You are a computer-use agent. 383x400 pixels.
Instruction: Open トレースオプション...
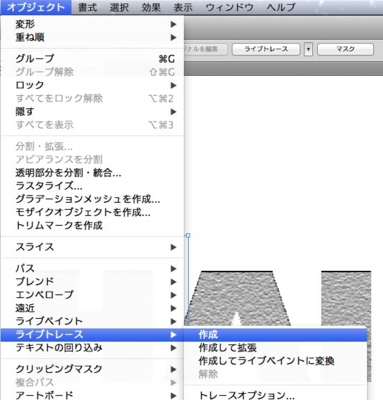tap(275, 395)
